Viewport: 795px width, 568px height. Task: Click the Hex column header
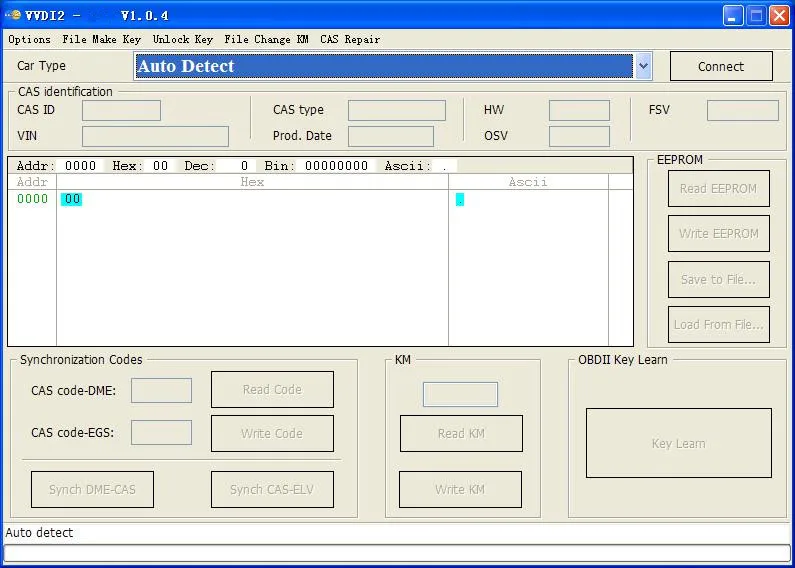(252, 182)
